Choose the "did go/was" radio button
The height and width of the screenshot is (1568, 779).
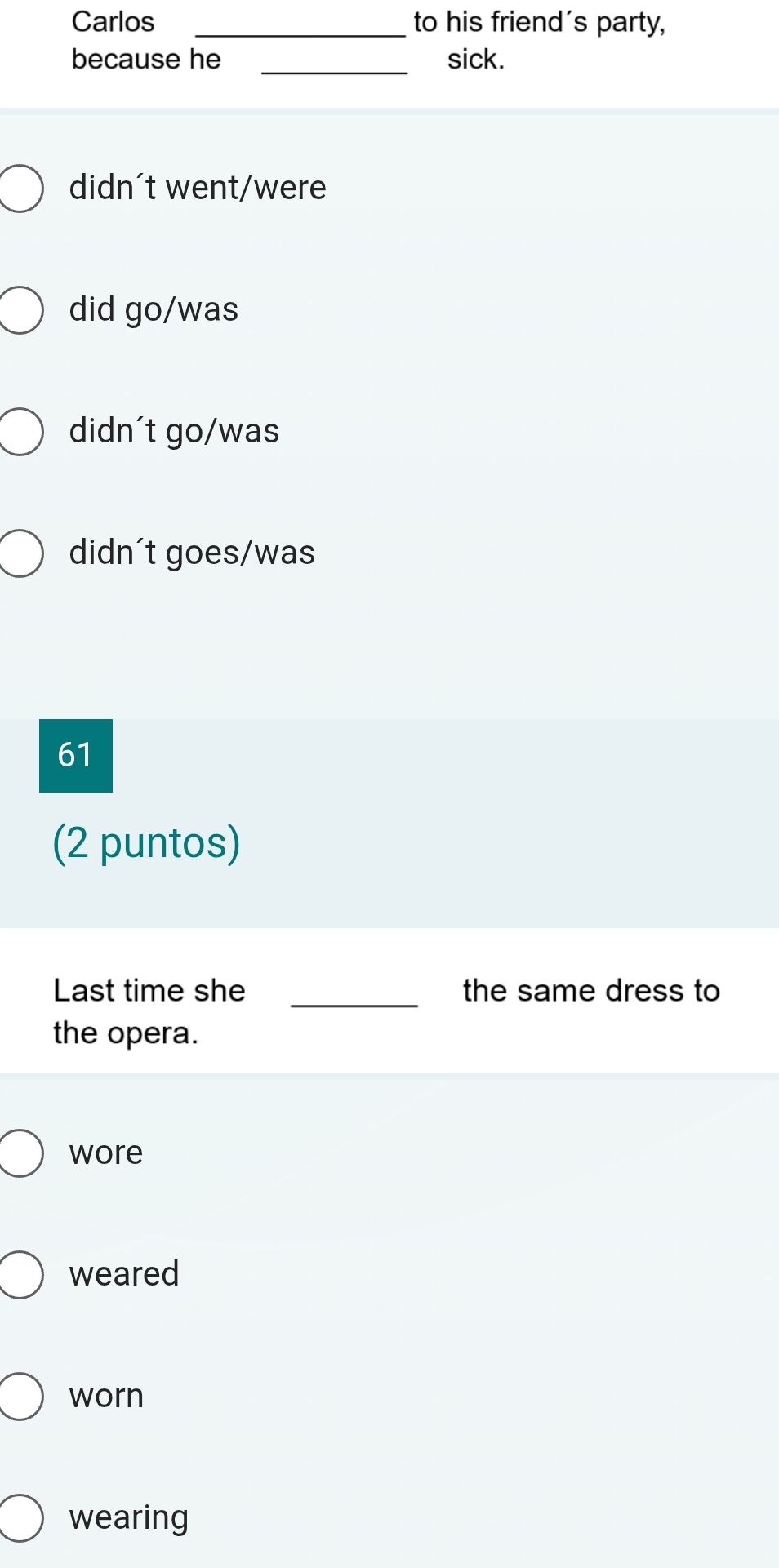click(x=20, y=310)
